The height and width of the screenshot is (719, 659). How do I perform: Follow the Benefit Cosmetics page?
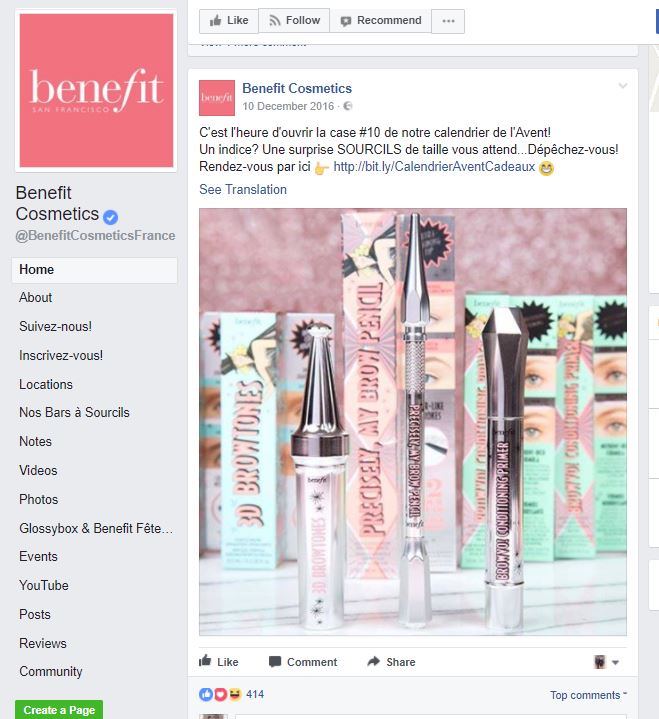coord(294,21)
